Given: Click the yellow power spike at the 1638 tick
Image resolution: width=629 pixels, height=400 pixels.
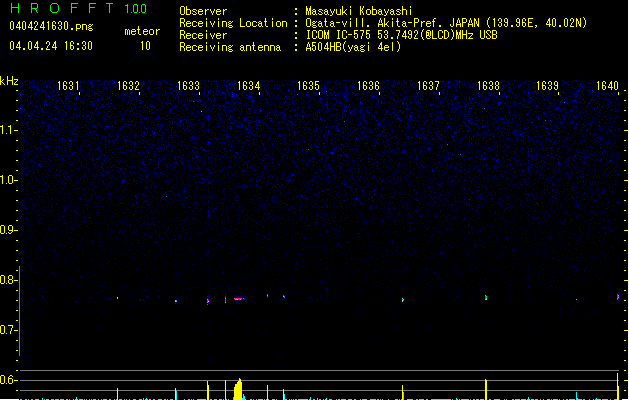Looking at the screenshot, I should point(486,389).
